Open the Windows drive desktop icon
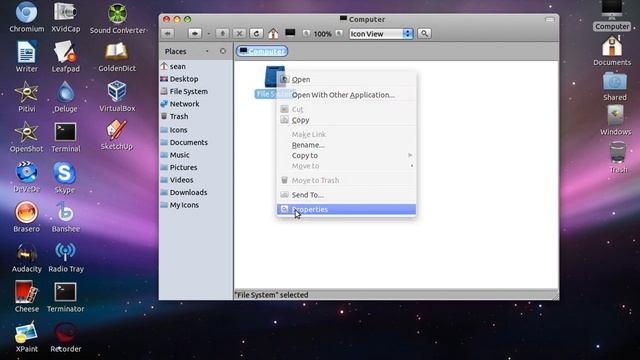 [616, 120]
